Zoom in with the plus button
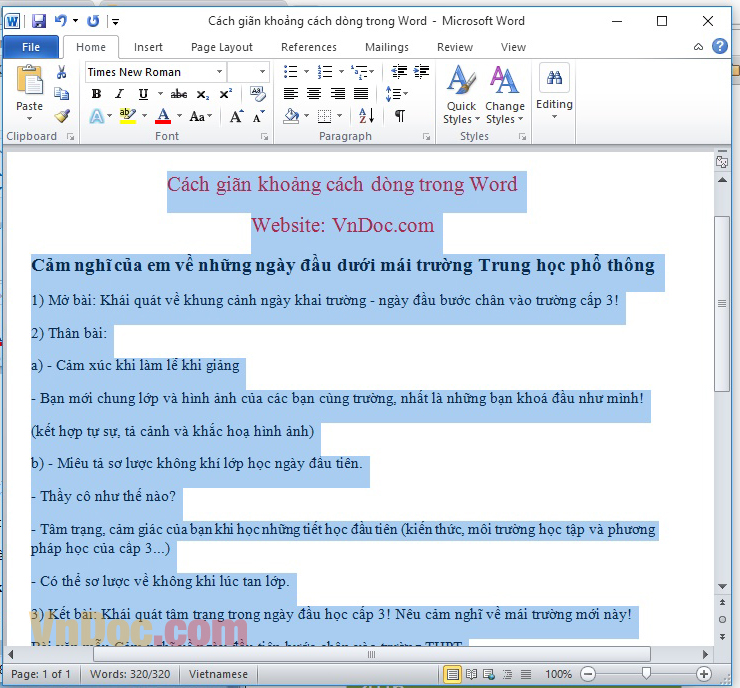The width and height of the screenshot is (740, 688). click(704, 674)
